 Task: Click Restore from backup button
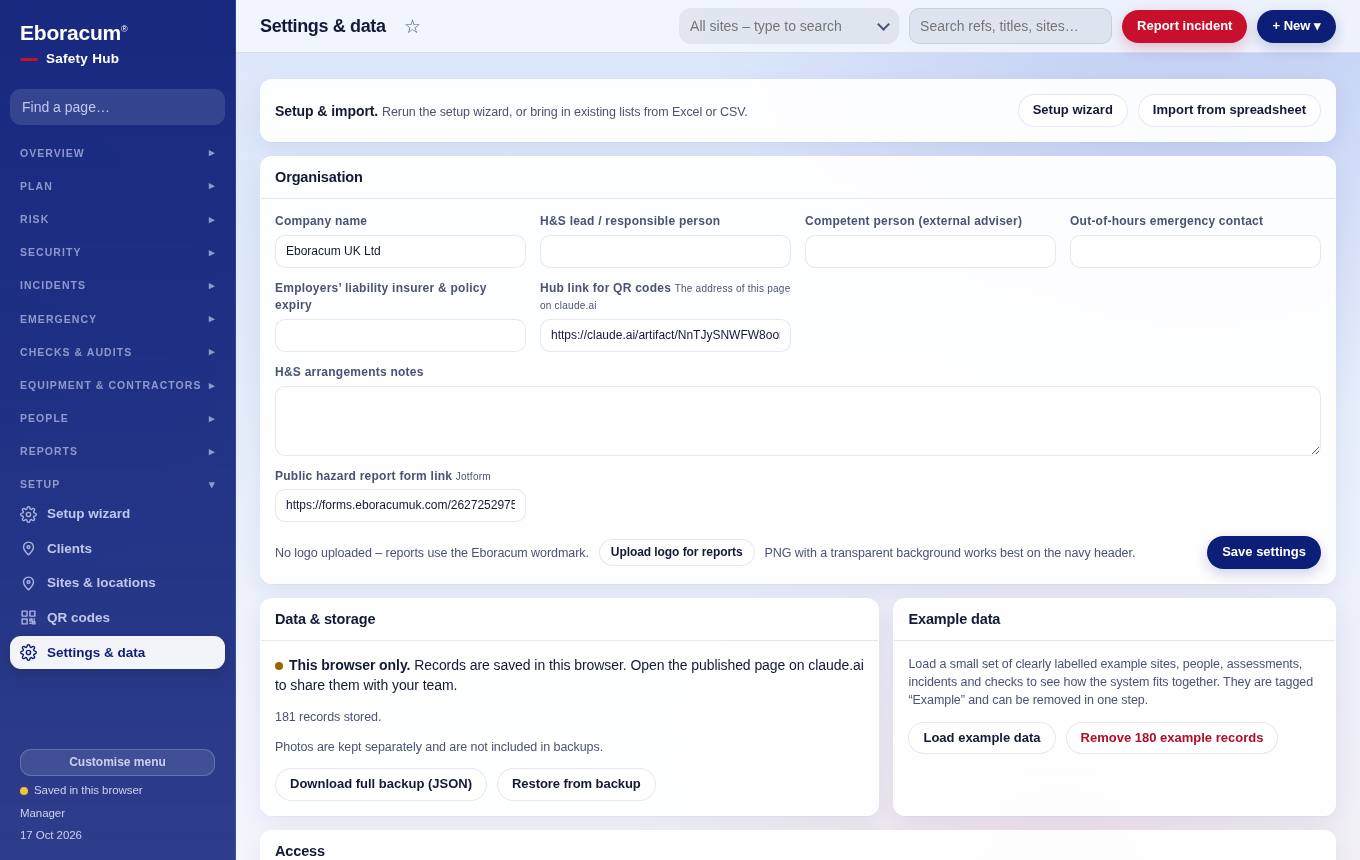576,784
